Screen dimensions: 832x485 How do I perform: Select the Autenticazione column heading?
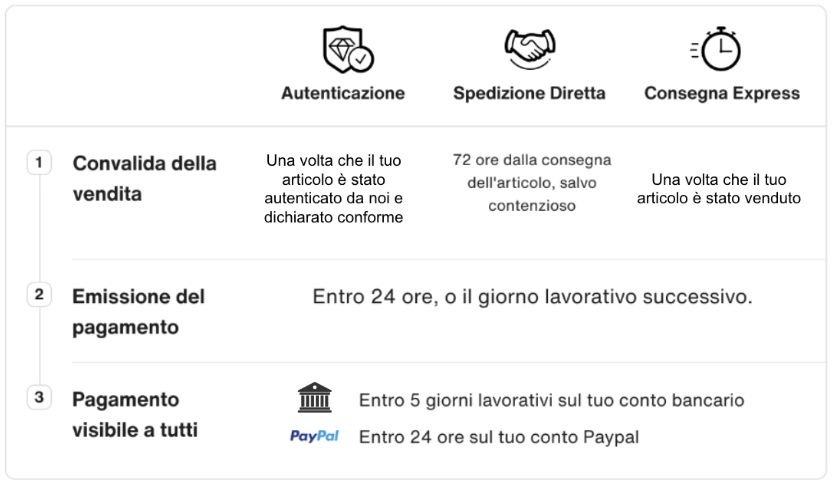pos(343,93)
